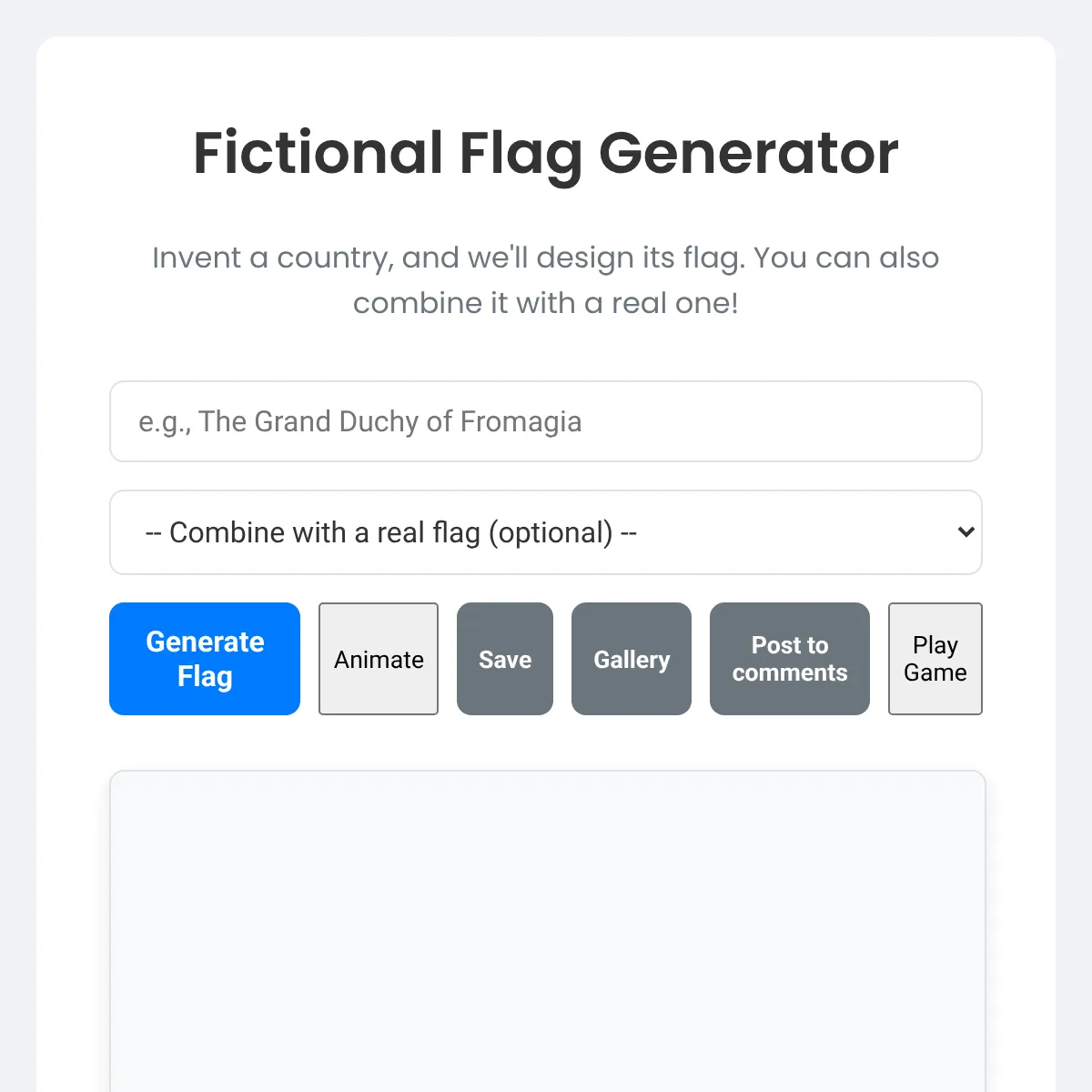The height and width of the screenshot is (1092, 1092).
Task: Start the Play Game mode
Action: tap(935, 659)
